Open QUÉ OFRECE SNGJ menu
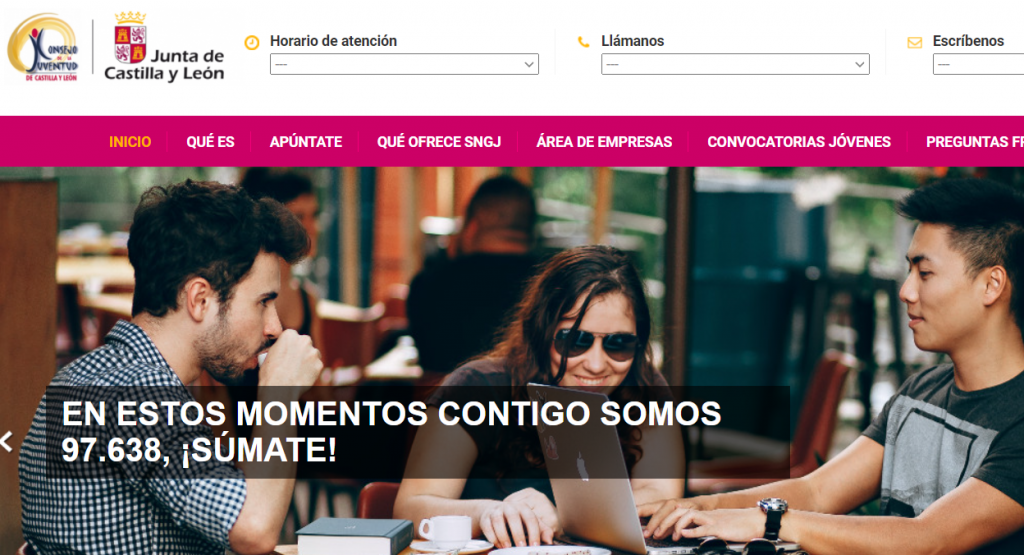 tap(439, 142)
